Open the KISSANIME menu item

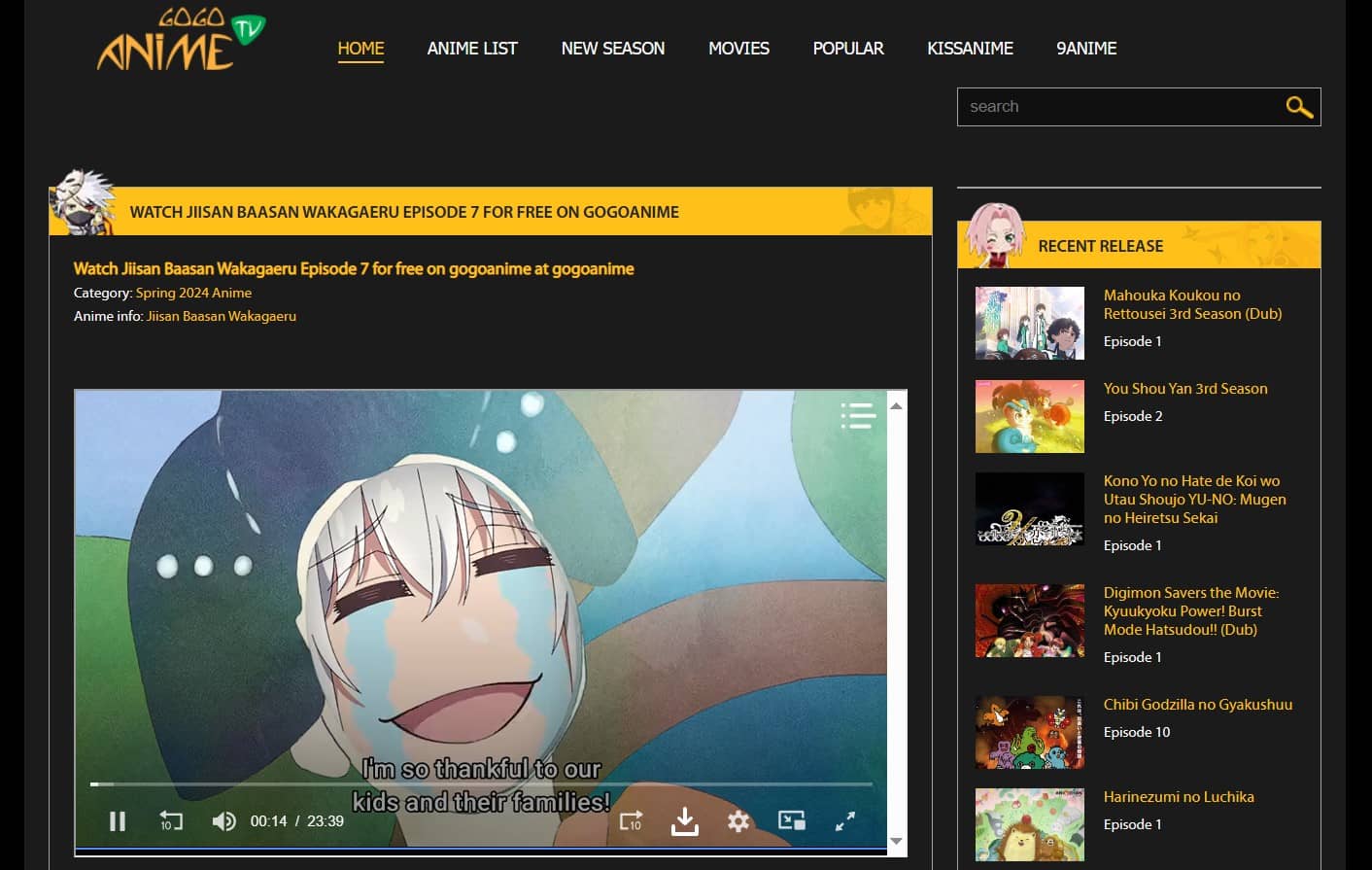pos(970,49)
